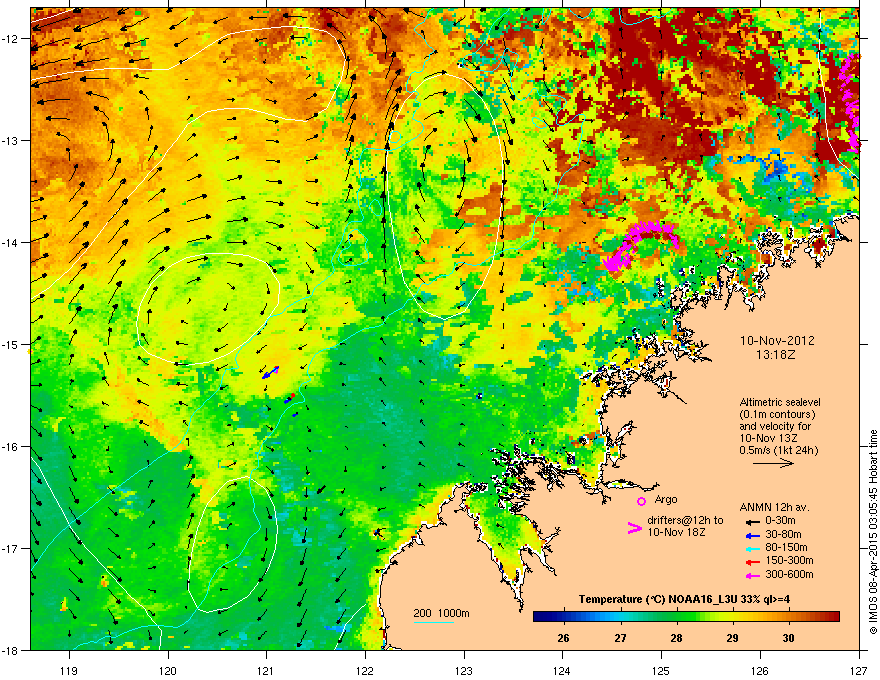The image size is (880, 680).
Task: Click the magenta 300-600m legend arrow
Action: point(752,576)
